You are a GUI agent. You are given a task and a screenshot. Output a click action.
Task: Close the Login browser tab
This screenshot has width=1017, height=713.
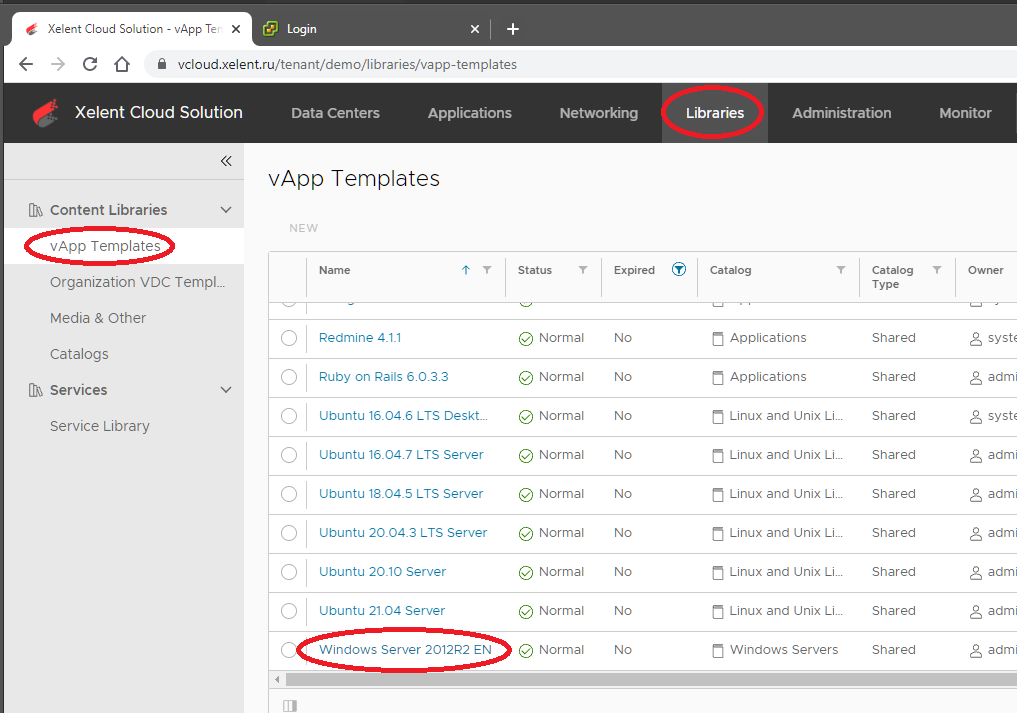tap(475, 29)
